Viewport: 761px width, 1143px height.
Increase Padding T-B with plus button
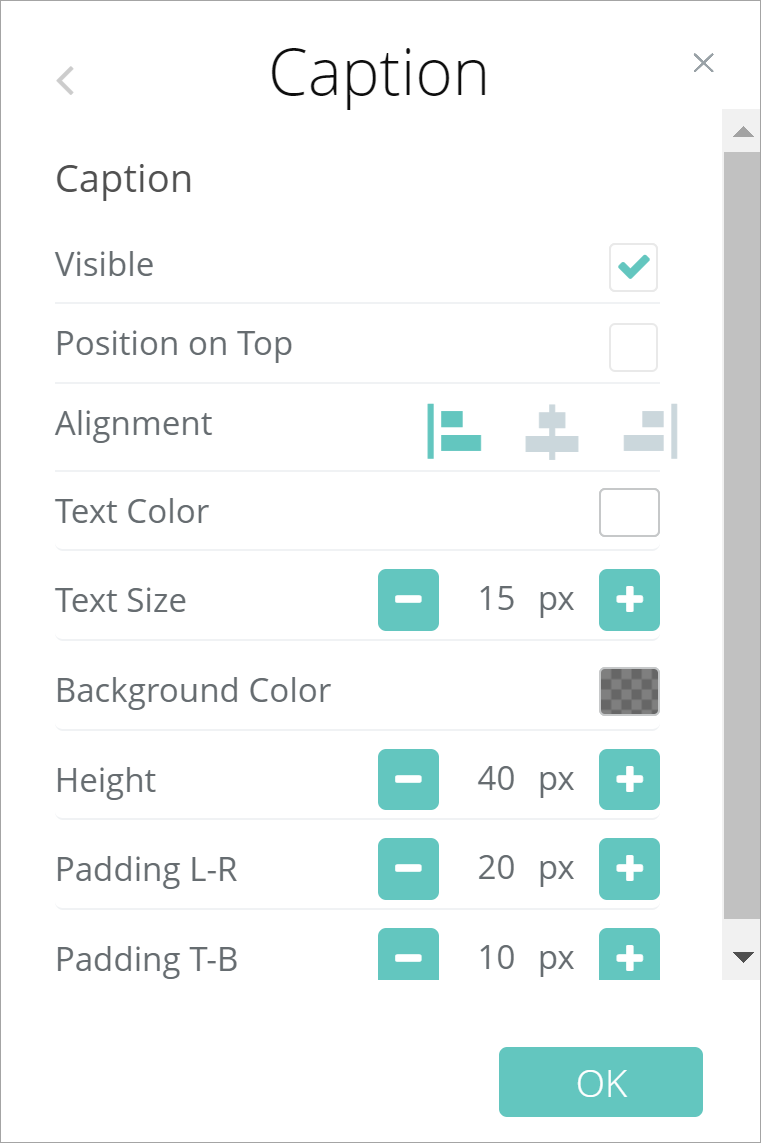(629, 957)
